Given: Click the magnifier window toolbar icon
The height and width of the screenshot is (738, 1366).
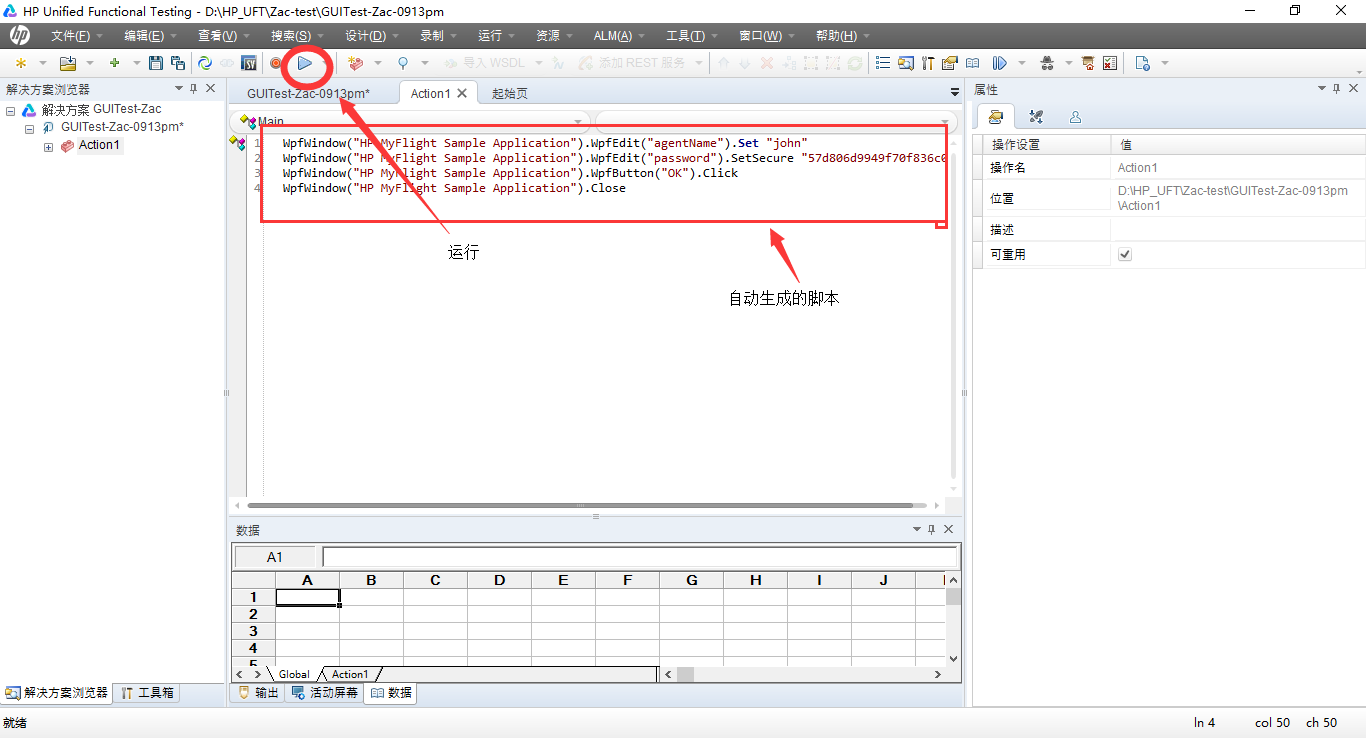Looking at the screenshot, I should pyautogui.click(x=906, y=63).
